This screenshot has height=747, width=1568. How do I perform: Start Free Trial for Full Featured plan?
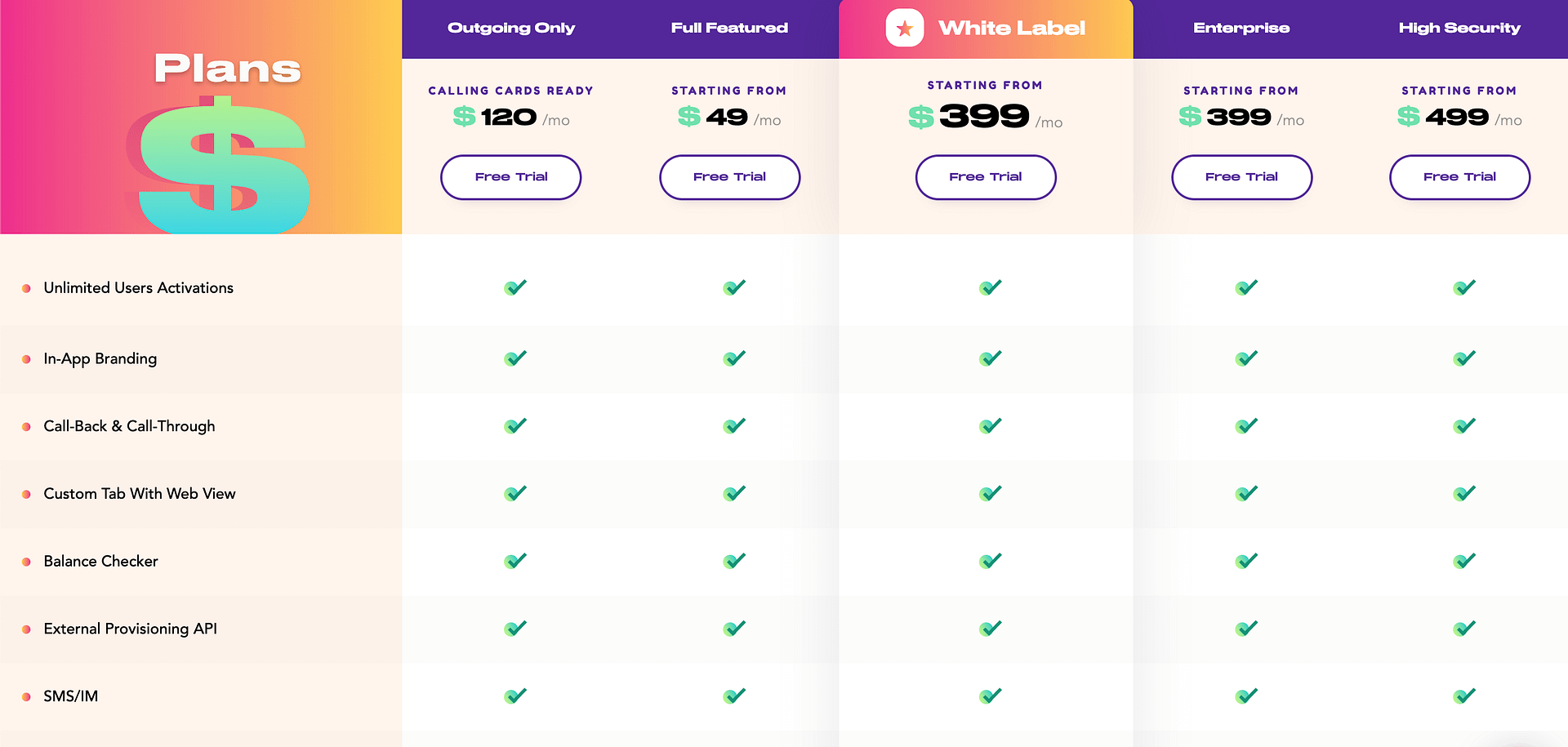pyautogui.click(x=729, y=177)
